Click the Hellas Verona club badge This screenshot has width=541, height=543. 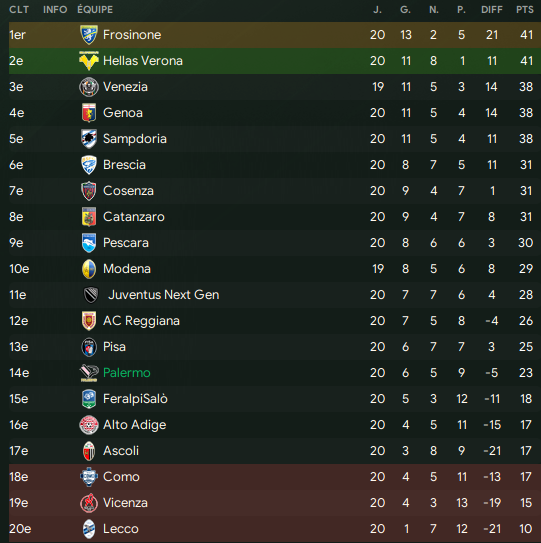(89, 61)
